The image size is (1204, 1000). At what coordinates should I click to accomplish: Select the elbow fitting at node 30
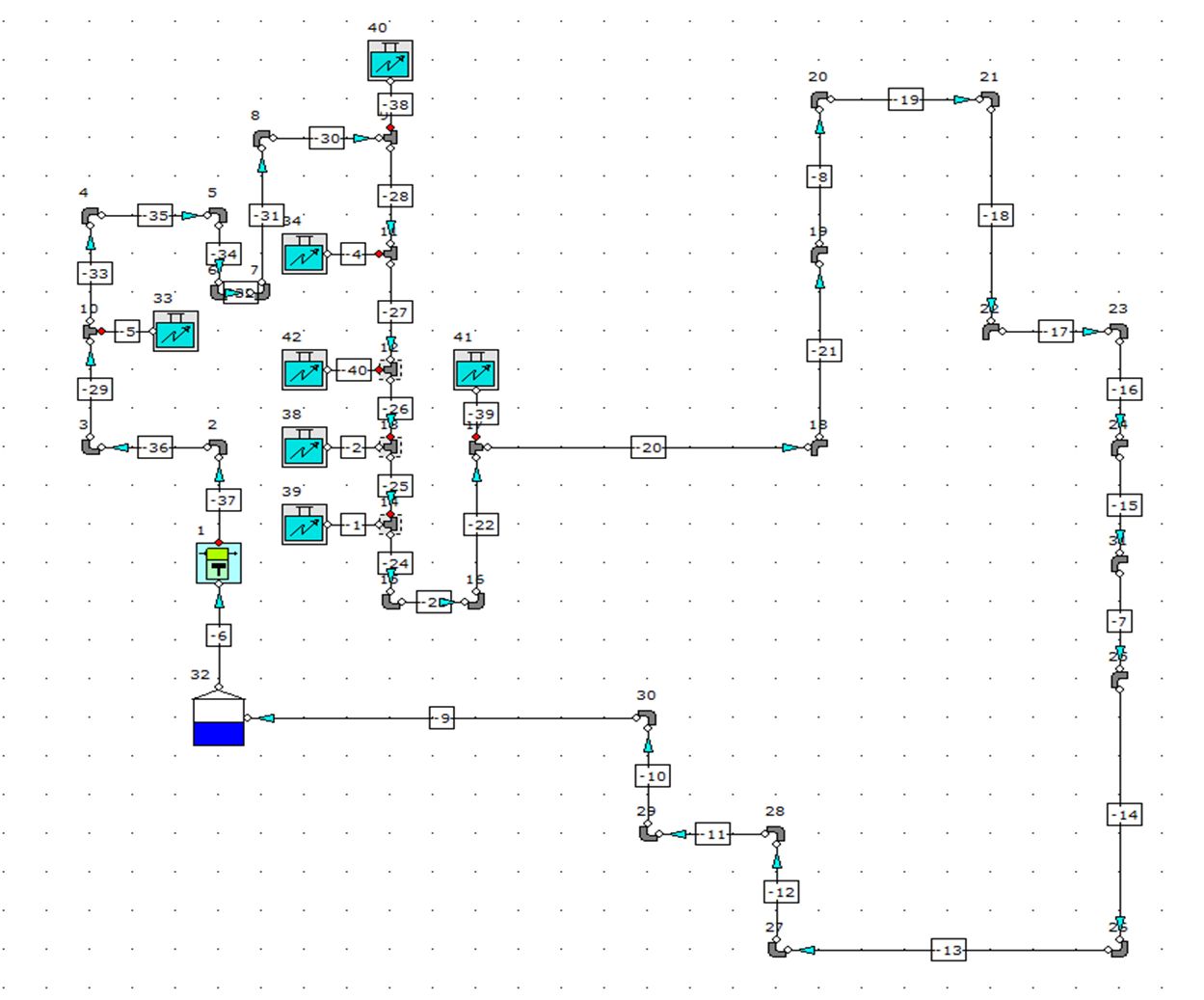pyautogui.click(x=648, y=718)
